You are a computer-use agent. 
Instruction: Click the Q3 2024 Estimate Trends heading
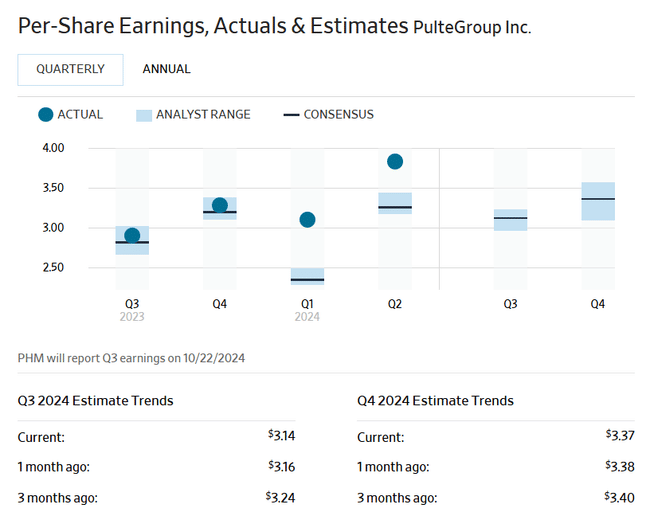tap(96, 401)
